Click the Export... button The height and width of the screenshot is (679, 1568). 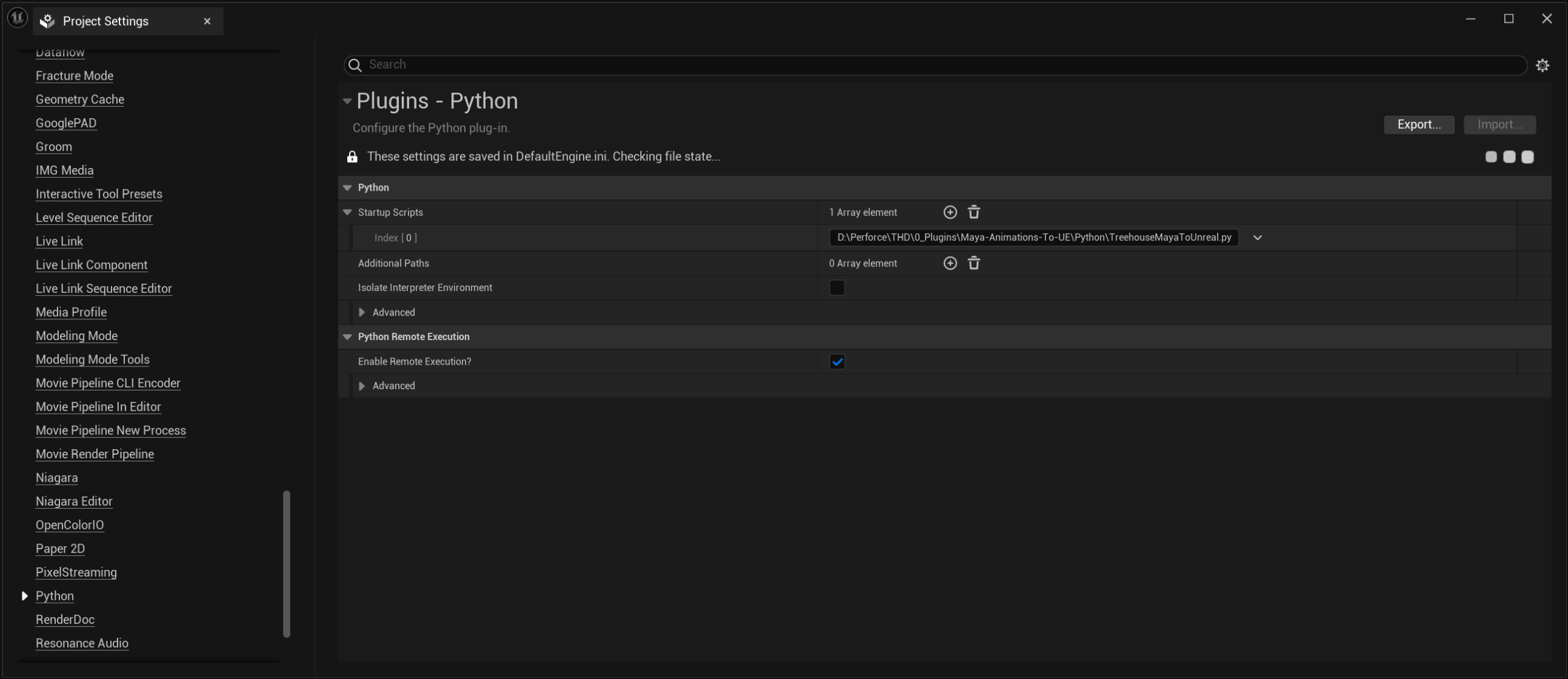(1419, 124)
